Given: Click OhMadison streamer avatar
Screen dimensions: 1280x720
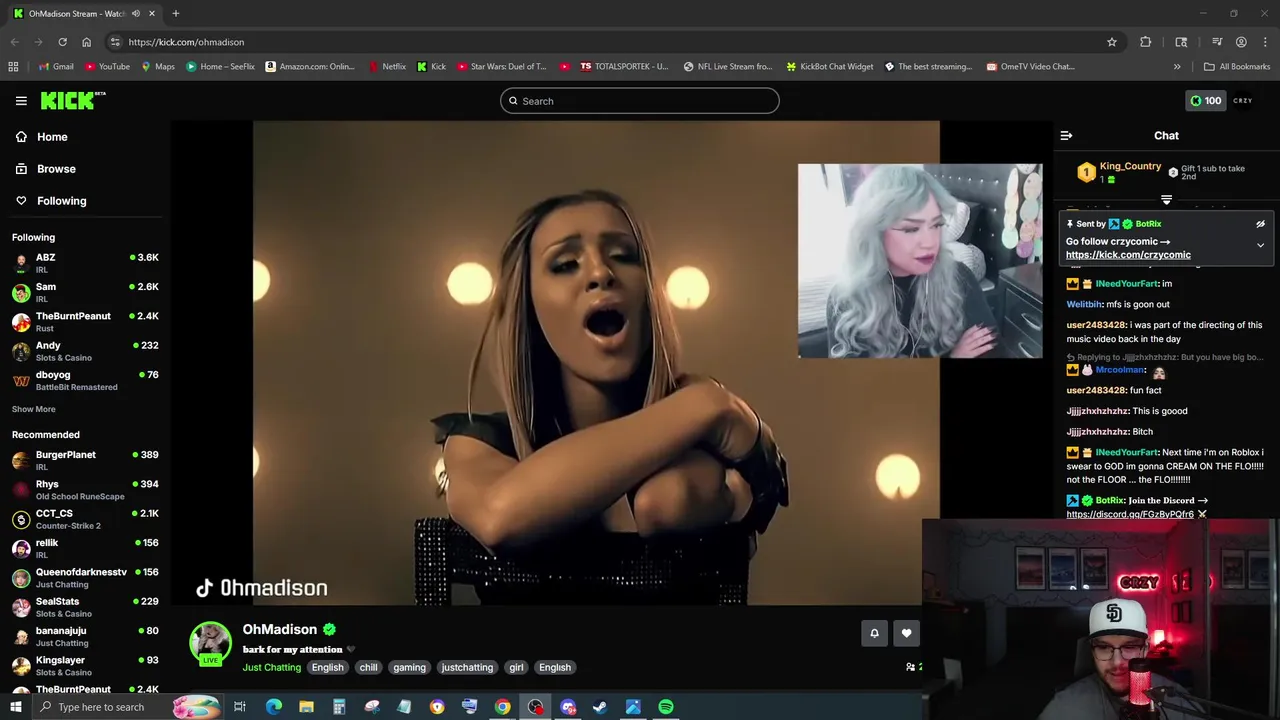Looking at the screenshot, I should pos(210,643).
